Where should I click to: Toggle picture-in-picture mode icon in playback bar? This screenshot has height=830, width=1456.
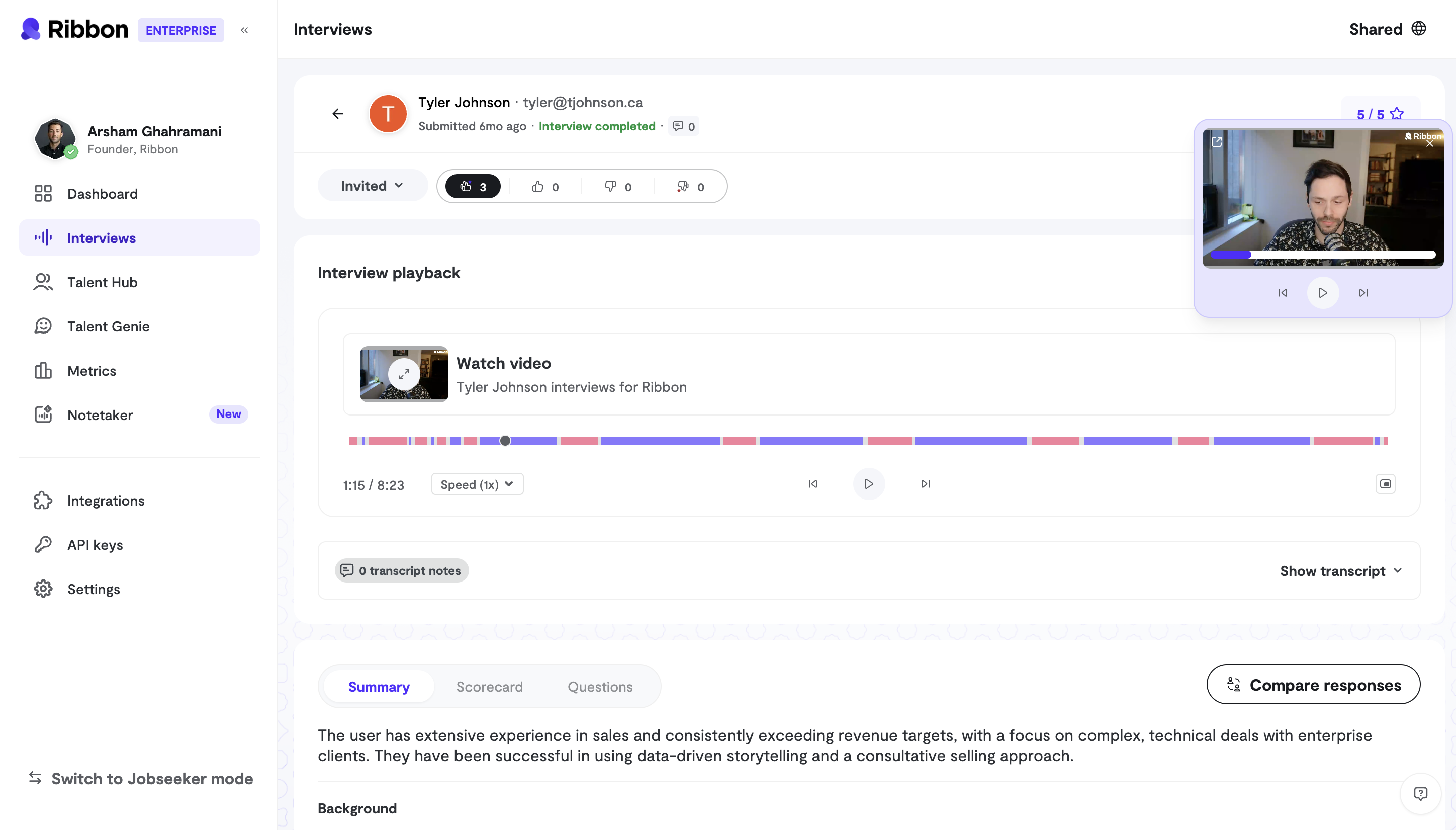pyautogui.click(x=1386, y=484)
